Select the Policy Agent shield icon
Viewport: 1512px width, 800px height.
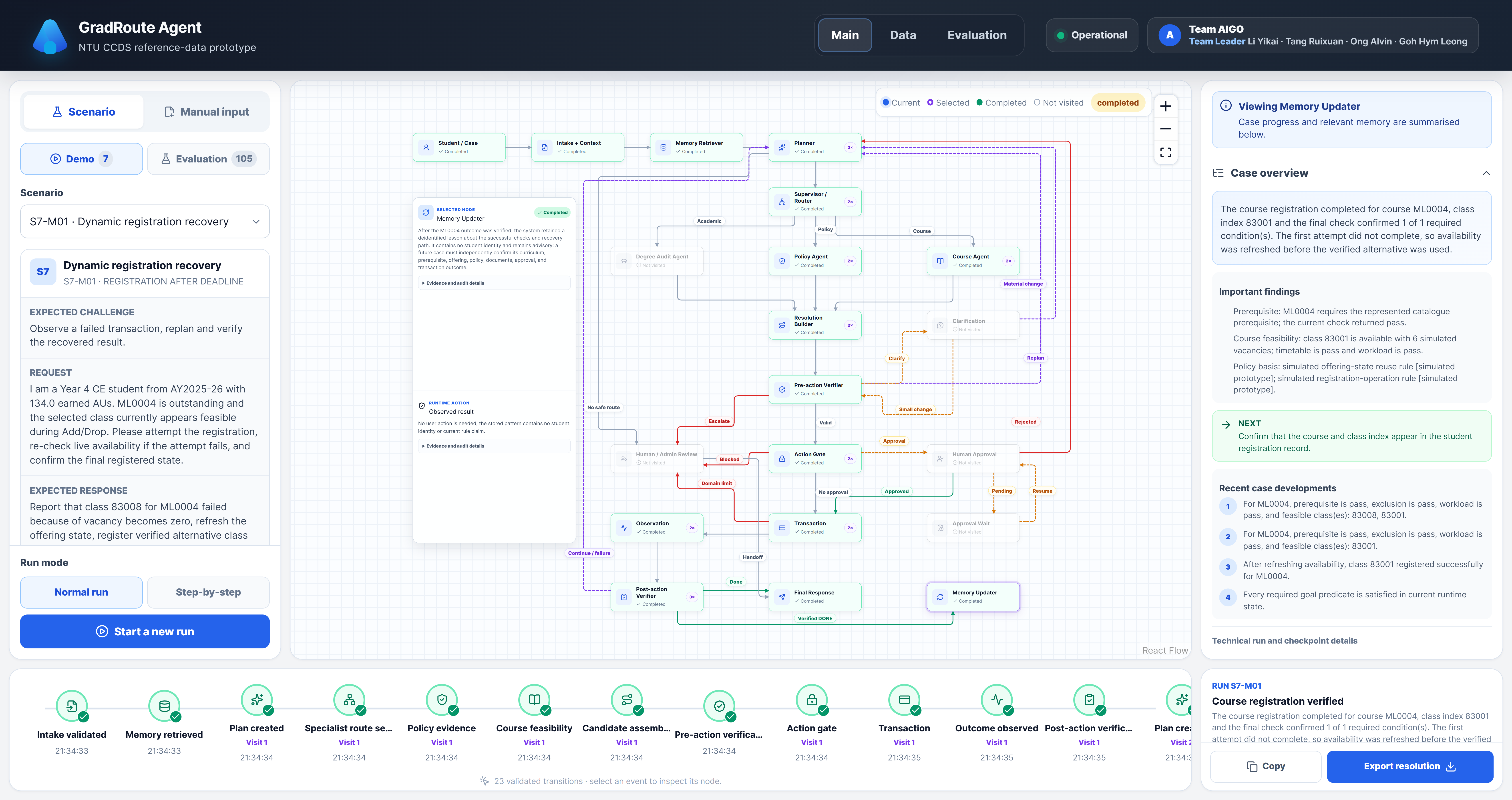tap(782, 261)
